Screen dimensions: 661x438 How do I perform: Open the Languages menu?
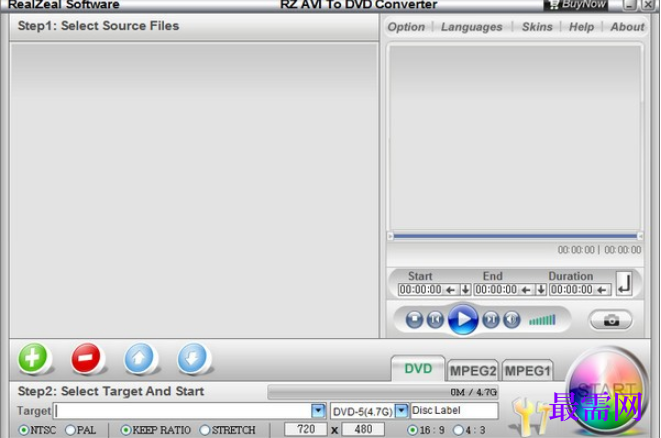click(x=472, y=27)
